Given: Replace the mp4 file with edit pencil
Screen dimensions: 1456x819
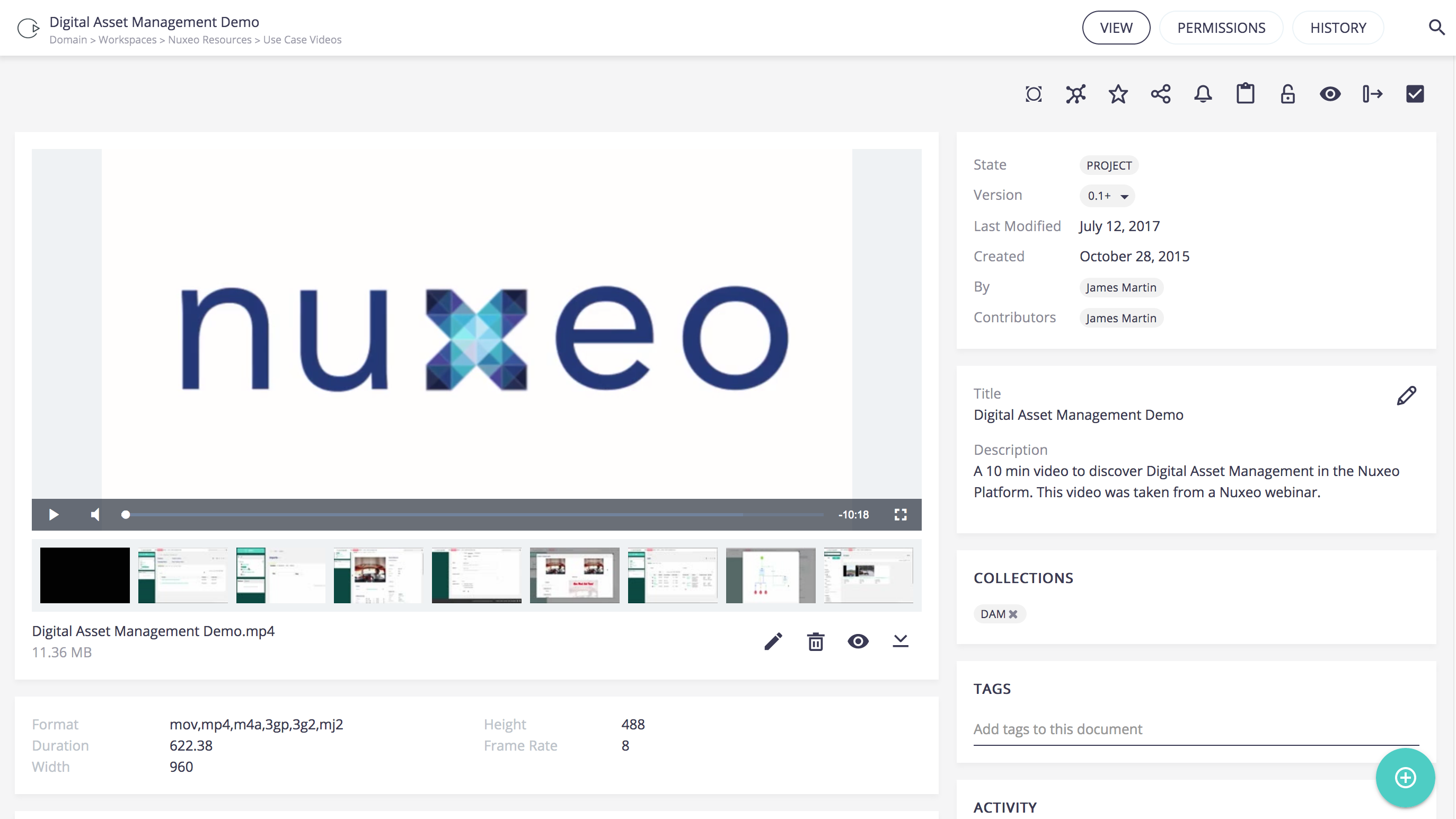Looking at the screenshot, I should pos(773,641).
